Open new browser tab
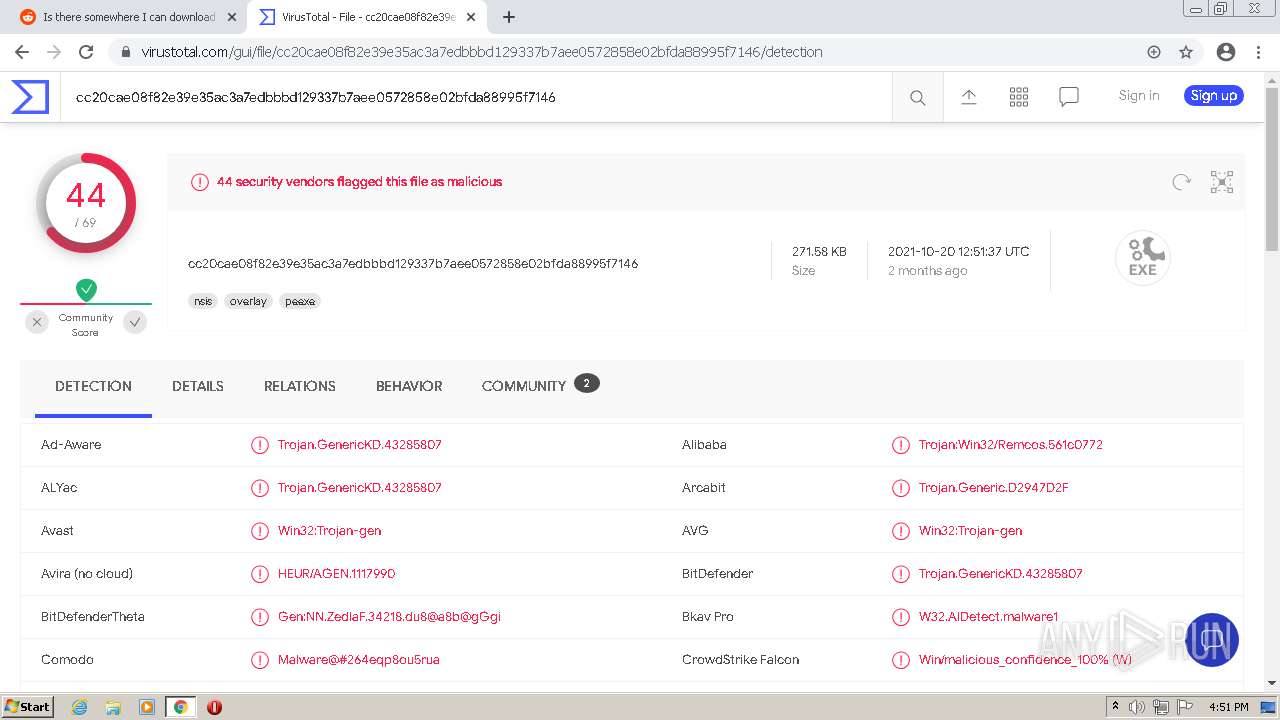The width and height of the screenshot is (1280, 720). (509, 17)
